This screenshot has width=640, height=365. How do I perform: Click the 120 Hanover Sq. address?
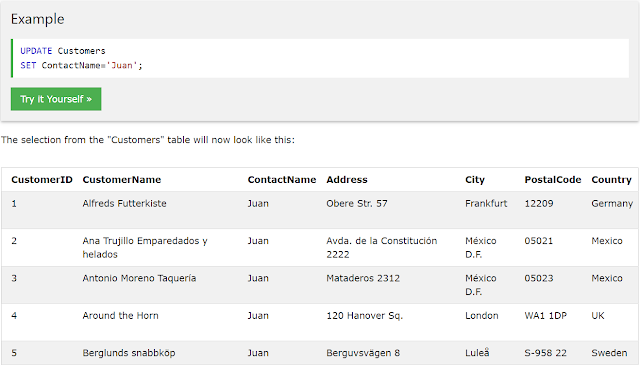(364, 316)
